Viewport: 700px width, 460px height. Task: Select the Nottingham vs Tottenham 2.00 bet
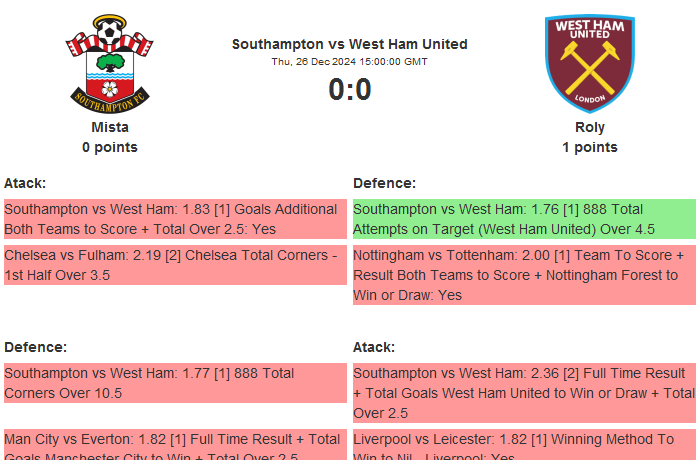(523, 275)
